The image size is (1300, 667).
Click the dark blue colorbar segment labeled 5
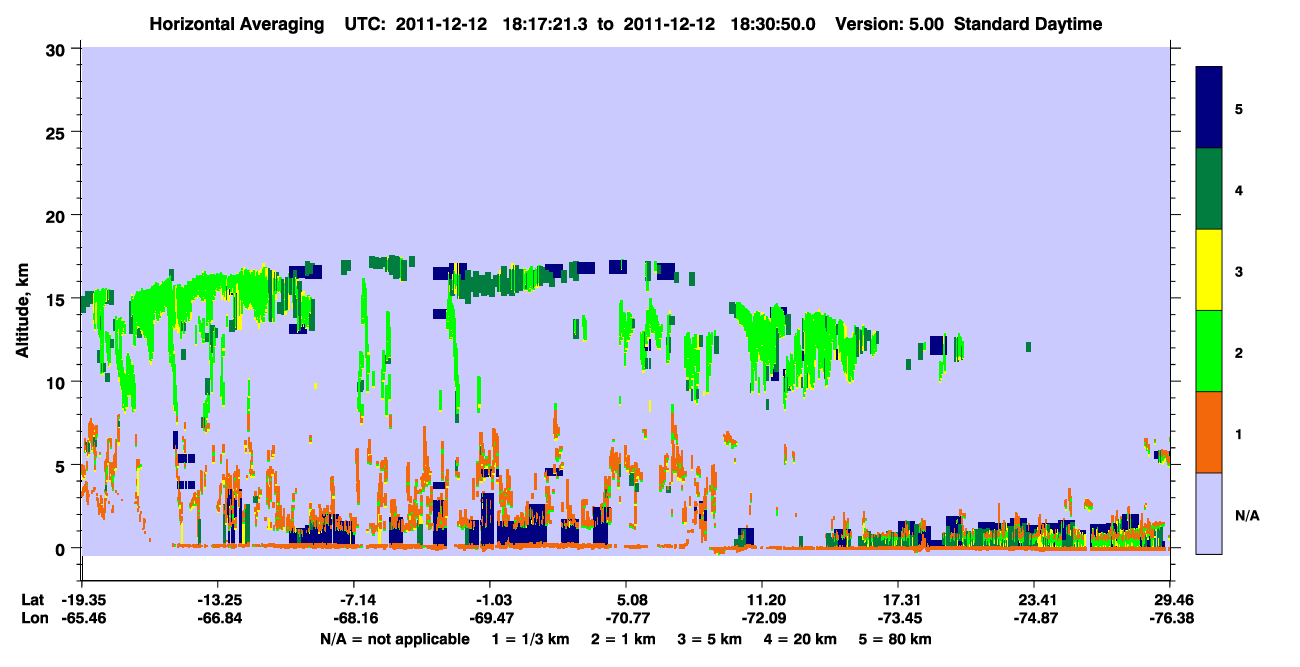click(1209, 107)
